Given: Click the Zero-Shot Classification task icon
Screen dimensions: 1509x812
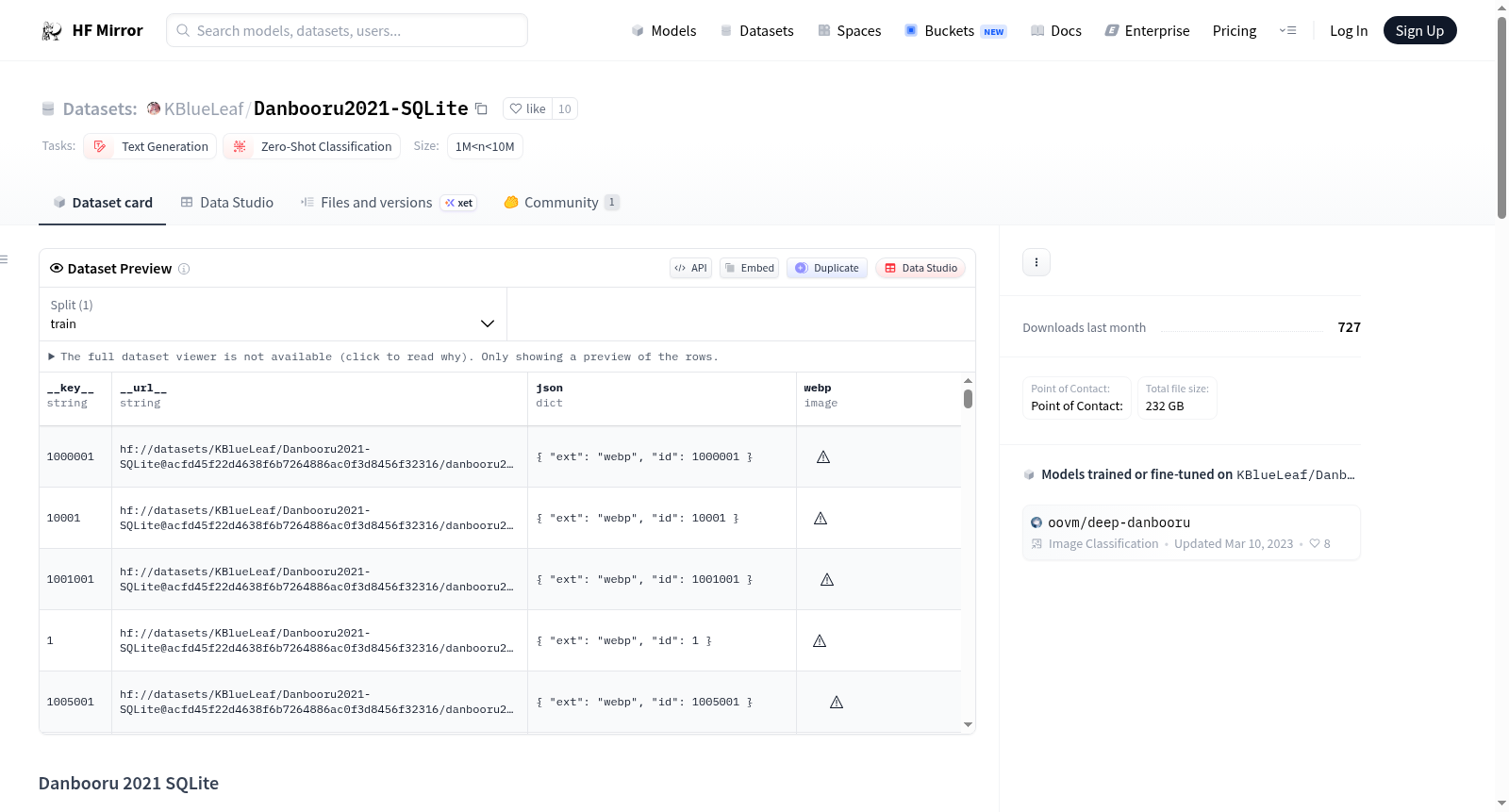Looking at the screenshot, I should (240, 146).
